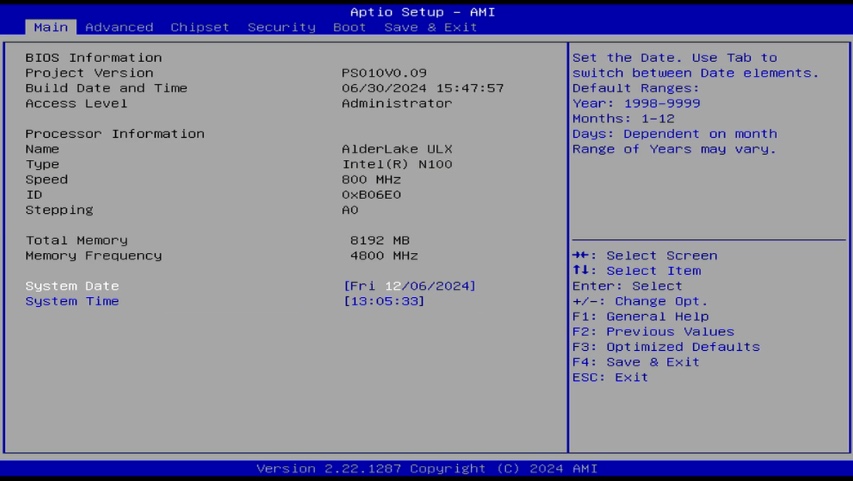Screen dimensions: 853x481
Task: Click the F3: Optimized Defaults hint
Action: coord(666,347)
